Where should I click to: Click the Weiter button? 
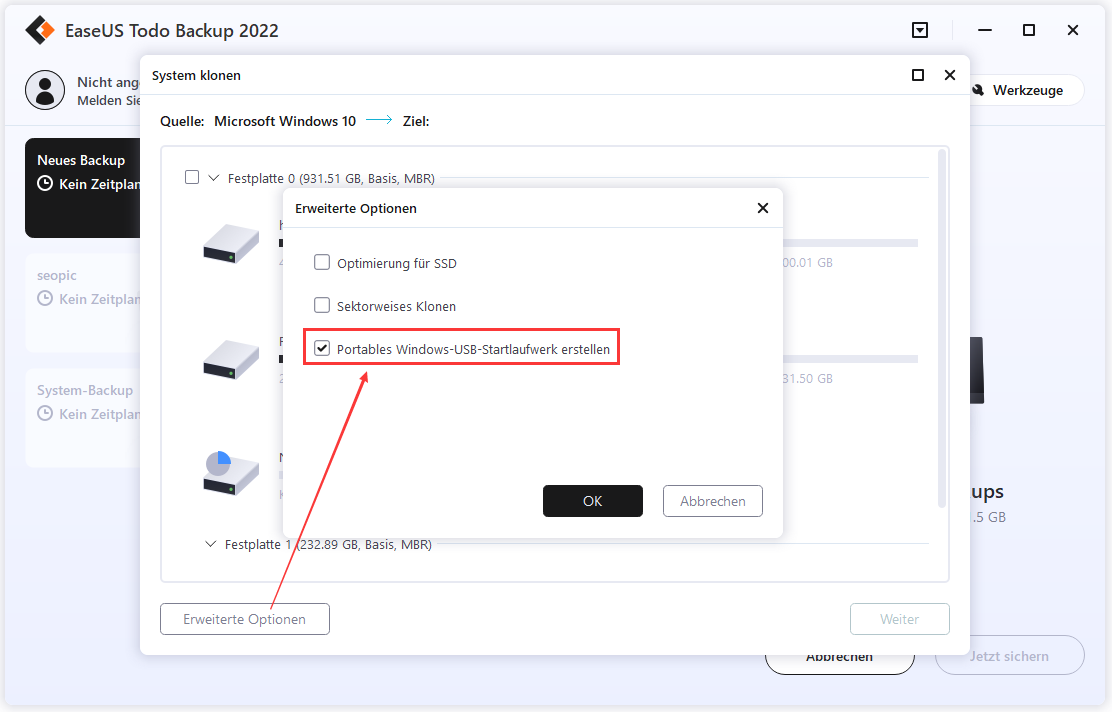tap(899, 619)
